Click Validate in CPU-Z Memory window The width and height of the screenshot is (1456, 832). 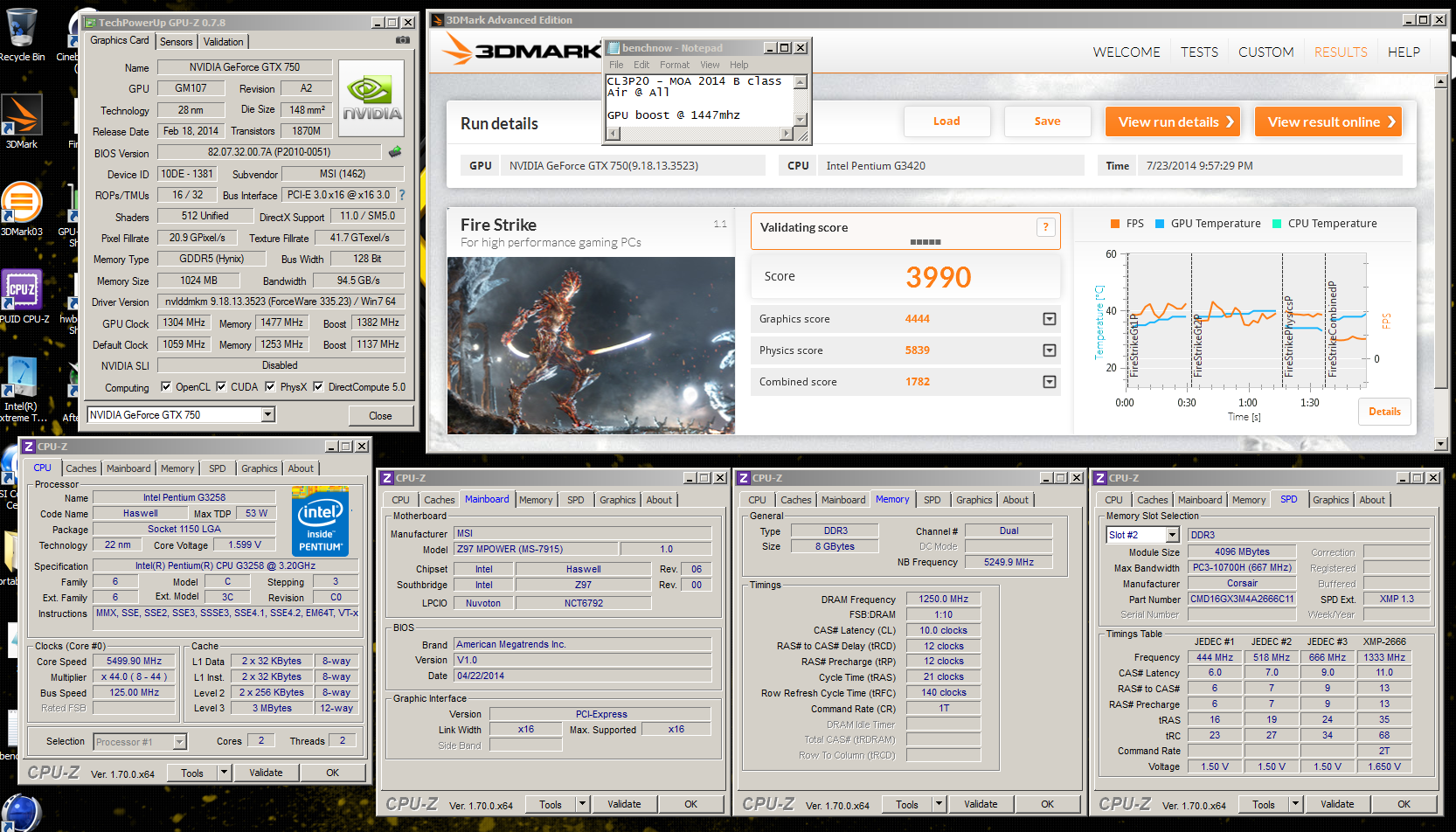(981, 804)
